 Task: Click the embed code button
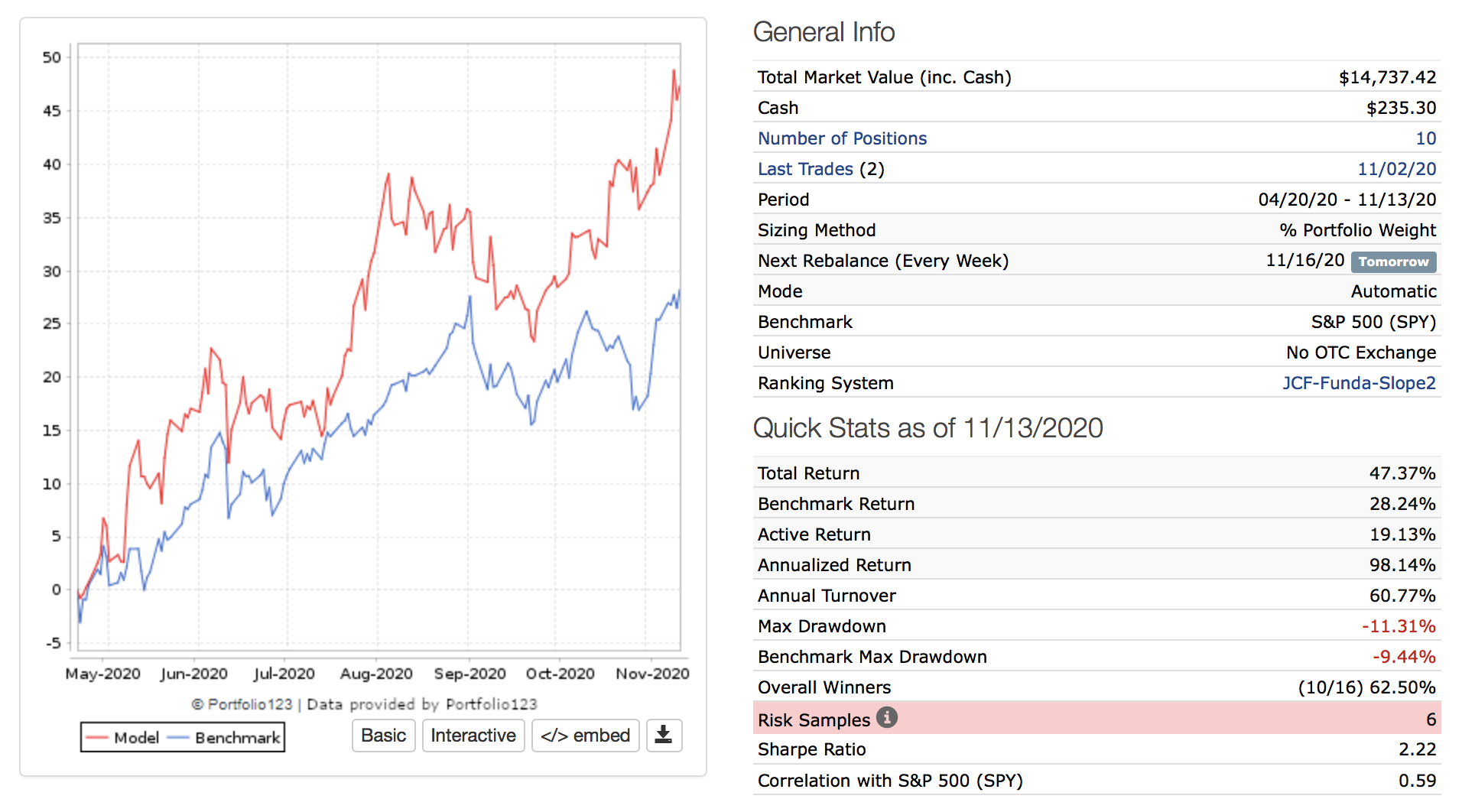coord(585,736)
